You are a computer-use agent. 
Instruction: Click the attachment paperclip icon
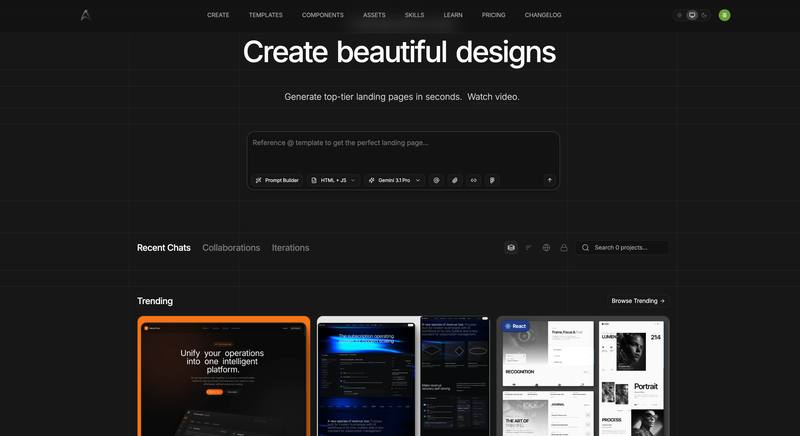[455, 180]
